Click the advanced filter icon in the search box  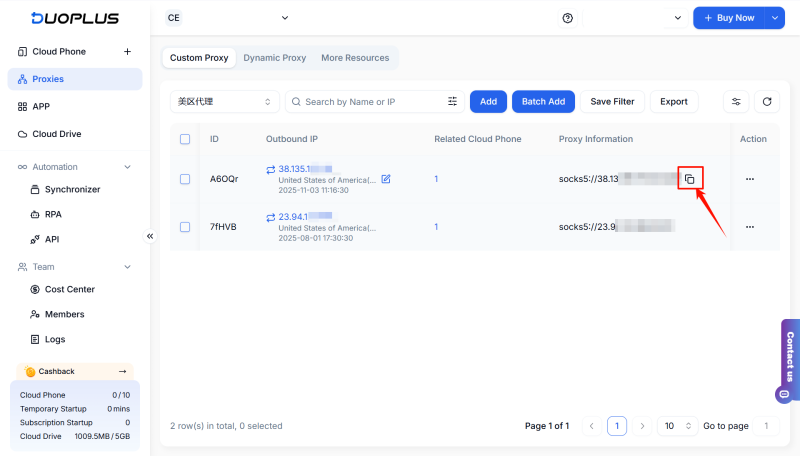tap(452, 101)
